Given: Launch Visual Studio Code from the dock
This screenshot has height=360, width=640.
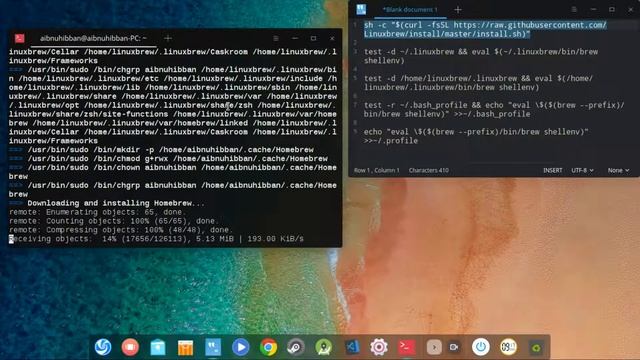Looking at the screenshot, I should [x=351, y=347].
